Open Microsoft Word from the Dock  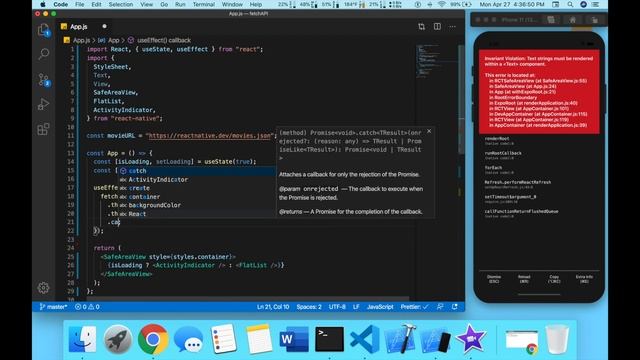coord(294,339)
